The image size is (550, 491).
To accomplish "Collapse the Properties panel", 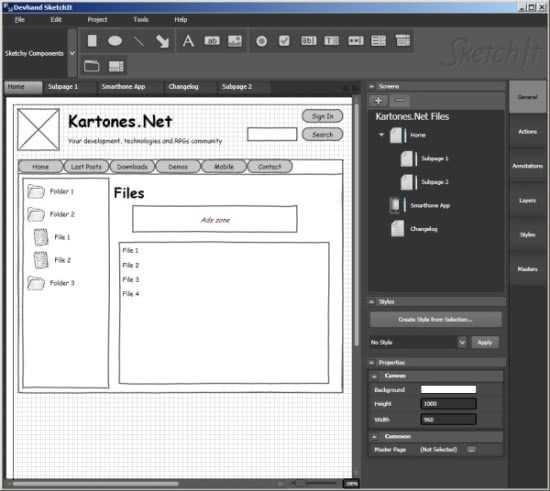I will [x=371, y=363].
